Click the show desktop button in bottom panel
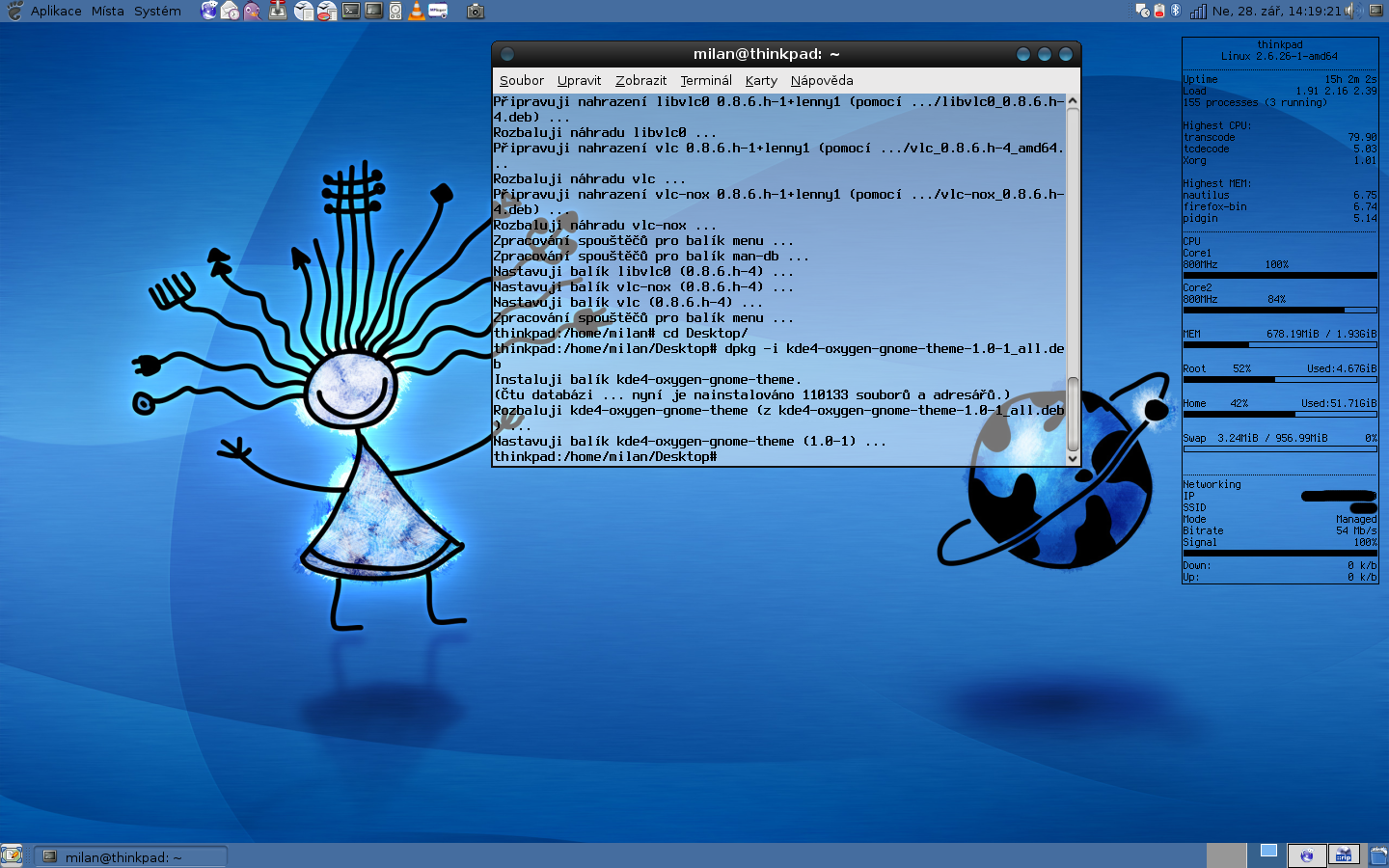This screenshot has width=1389, height=868. [x=12, y=855]
